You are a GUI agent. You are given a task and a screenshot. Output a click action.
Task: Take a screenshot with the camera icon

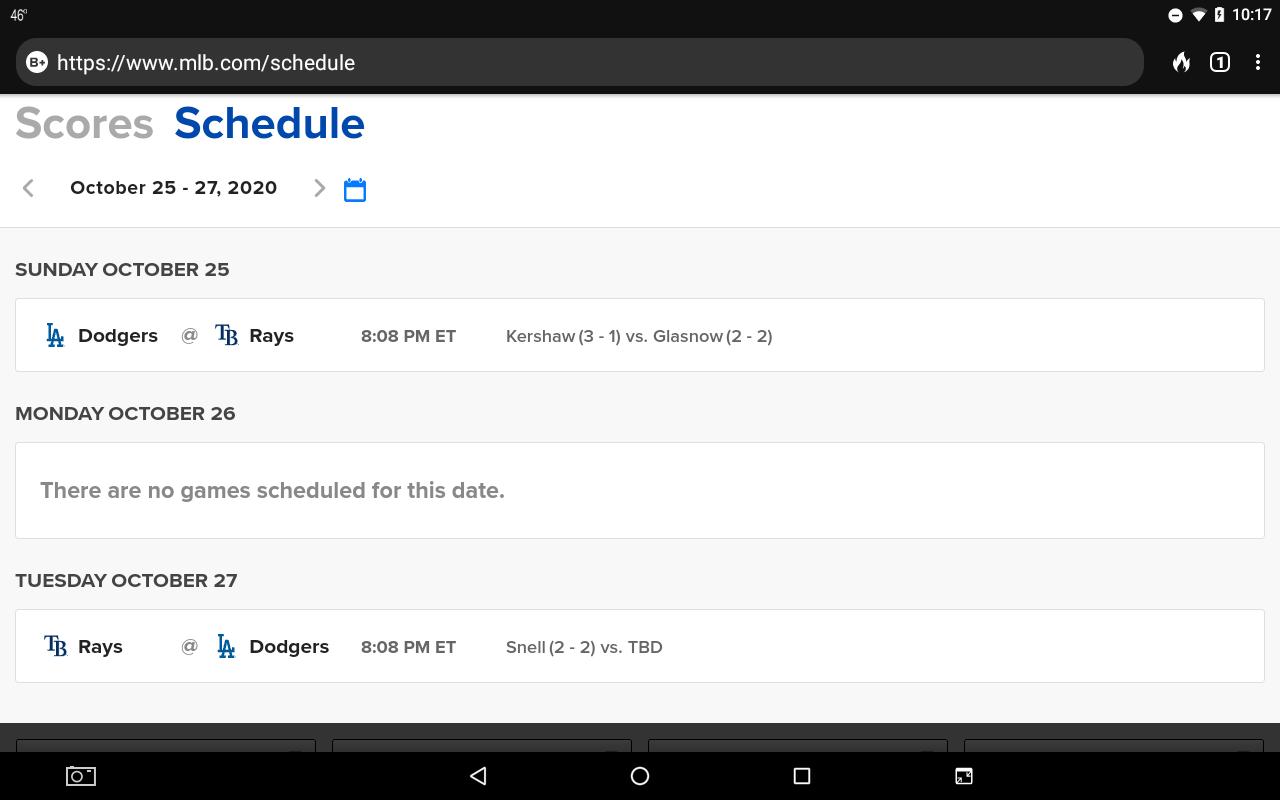tap(81, 776)
